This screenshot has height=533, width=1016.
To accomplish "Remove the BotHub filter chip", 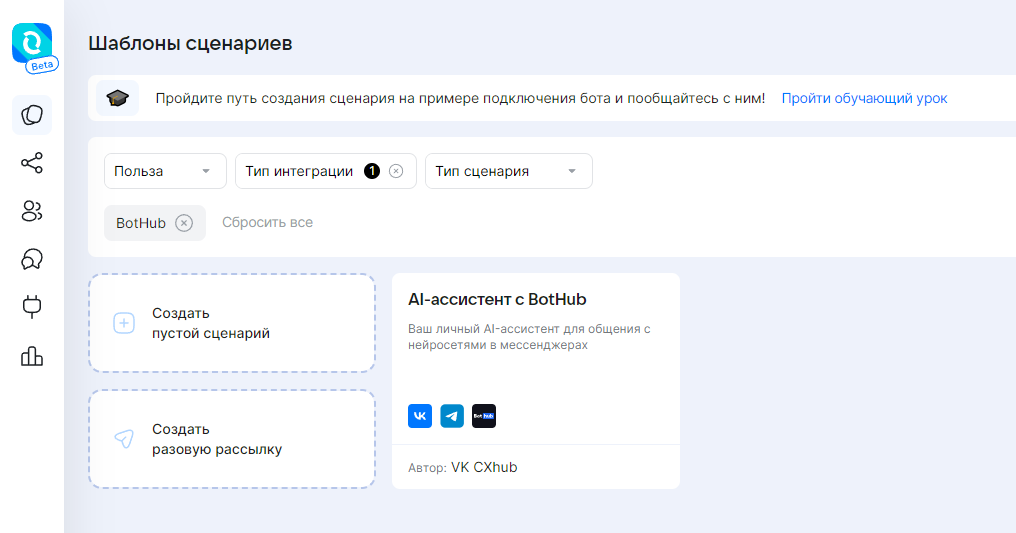I will 184,223.
